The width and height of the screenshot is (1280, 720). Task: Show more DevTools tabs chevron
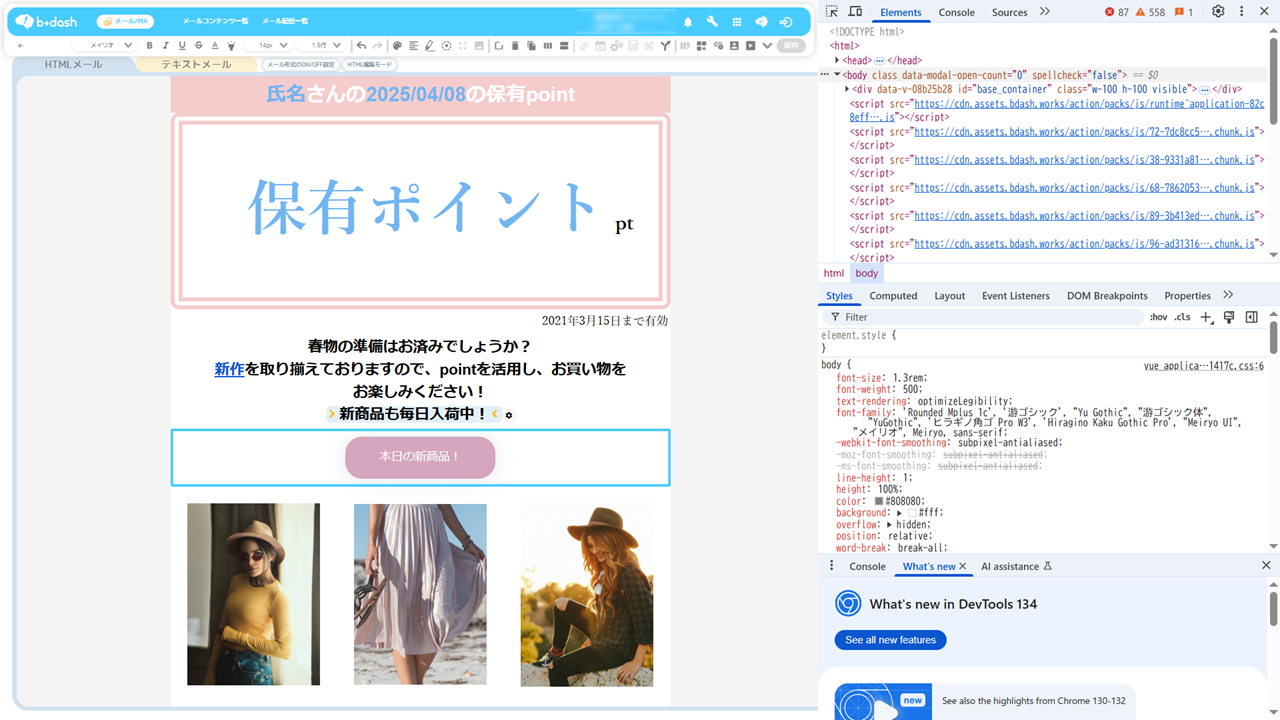(1045, 11)
